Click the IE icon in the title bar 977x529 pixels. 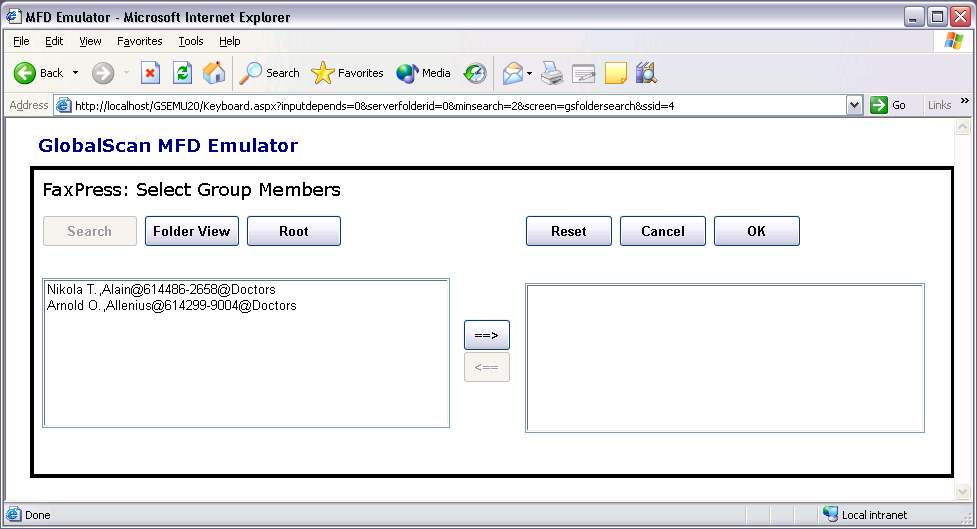13,16
